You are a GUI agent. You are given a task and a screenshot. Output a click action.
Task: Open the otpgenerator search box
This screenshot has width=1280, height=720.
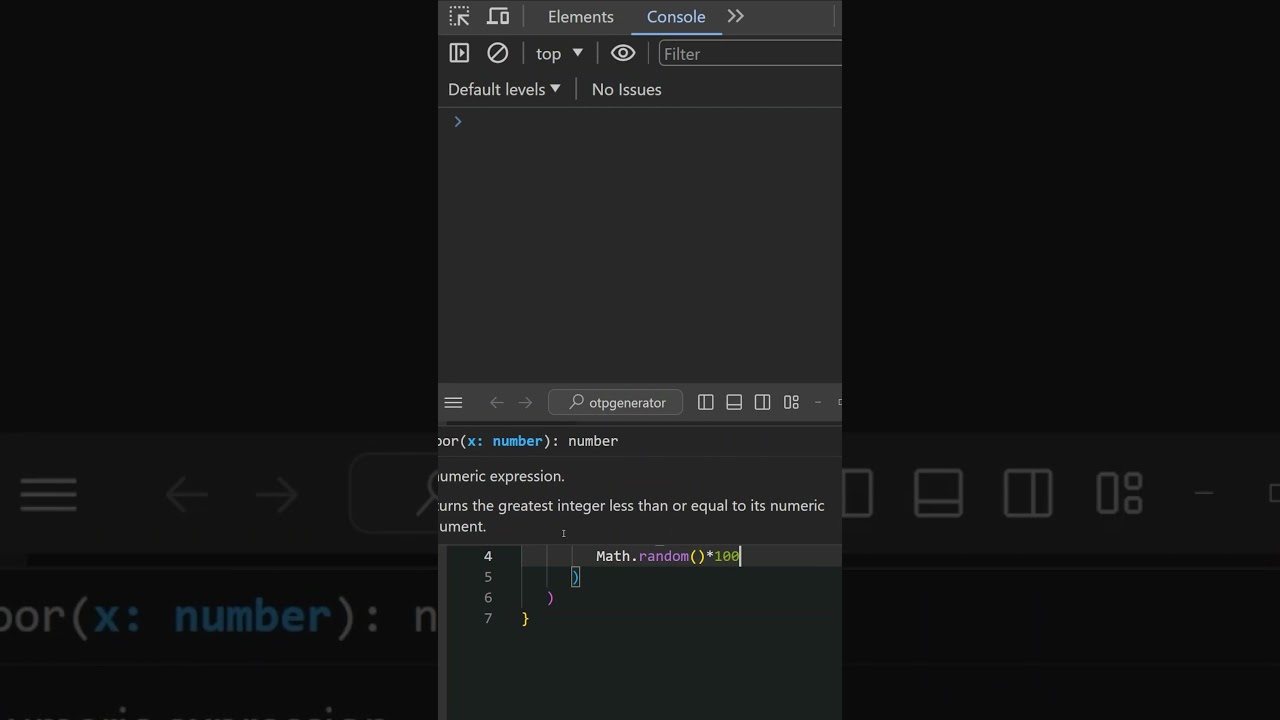pos(615,402)
